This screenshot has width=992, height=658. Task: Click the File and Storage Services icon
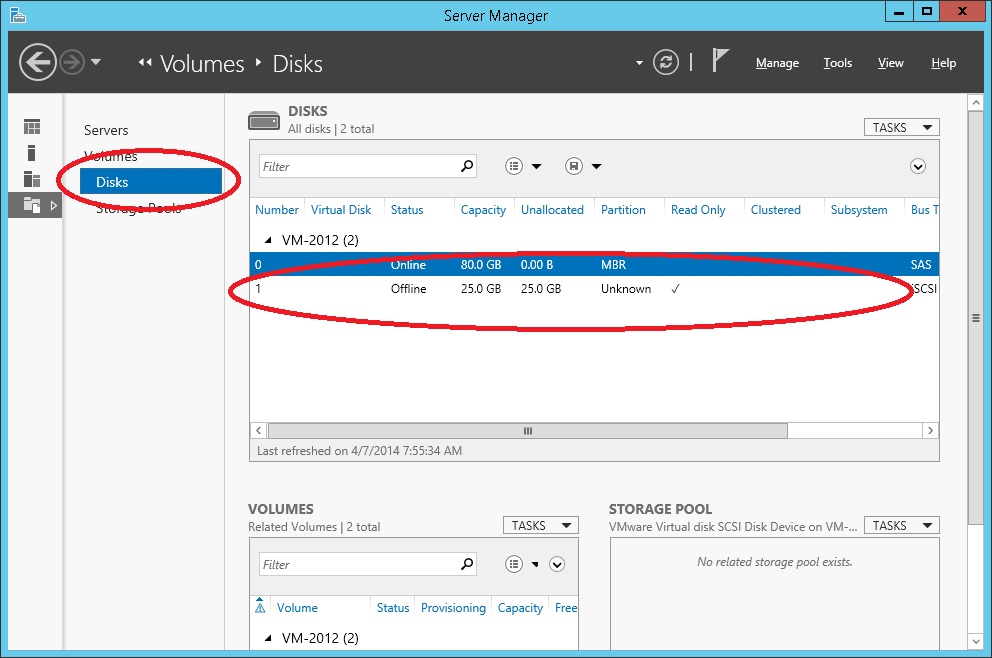[x=31, y=205]
